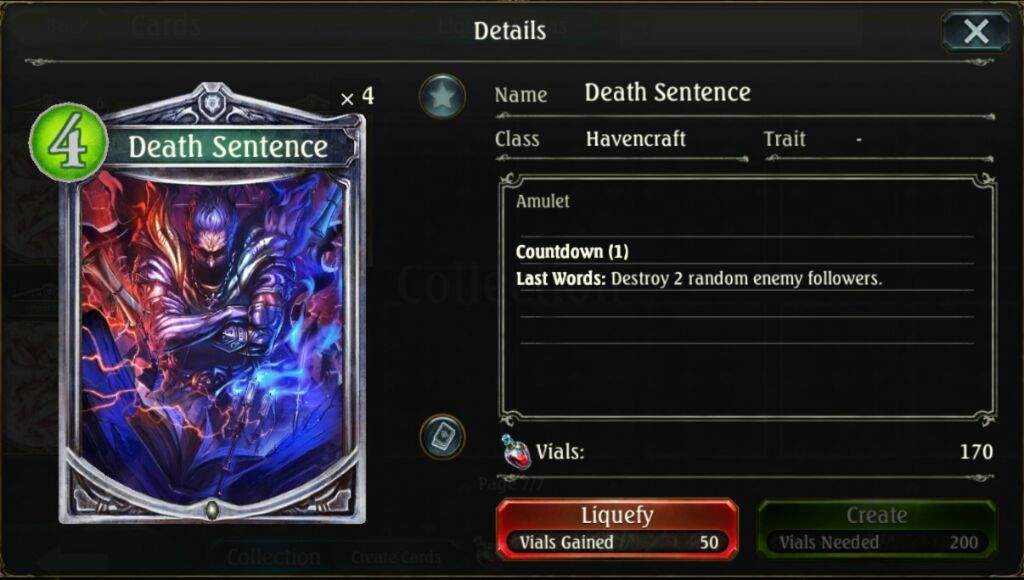Click the 170 vials total amount

point(976,451)
